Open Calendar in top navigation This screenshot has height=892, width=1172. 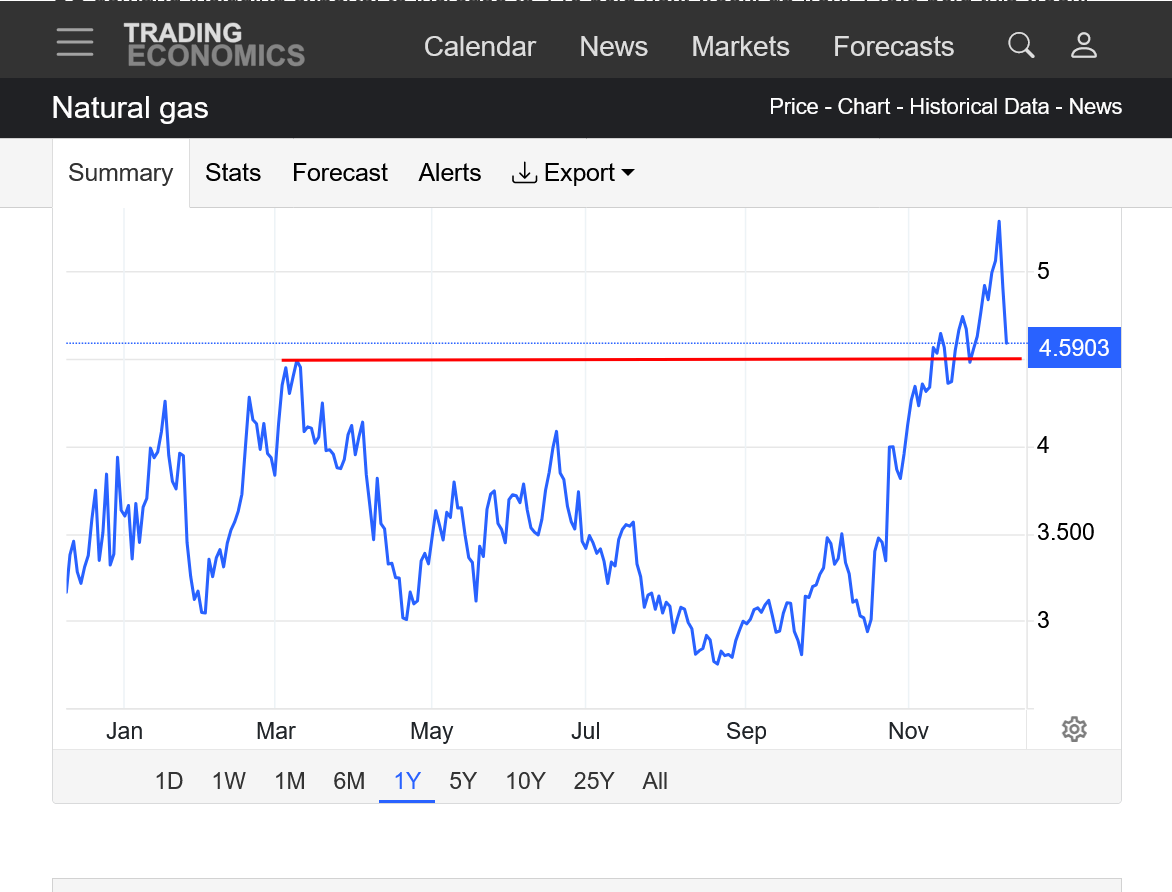[480, 47]
